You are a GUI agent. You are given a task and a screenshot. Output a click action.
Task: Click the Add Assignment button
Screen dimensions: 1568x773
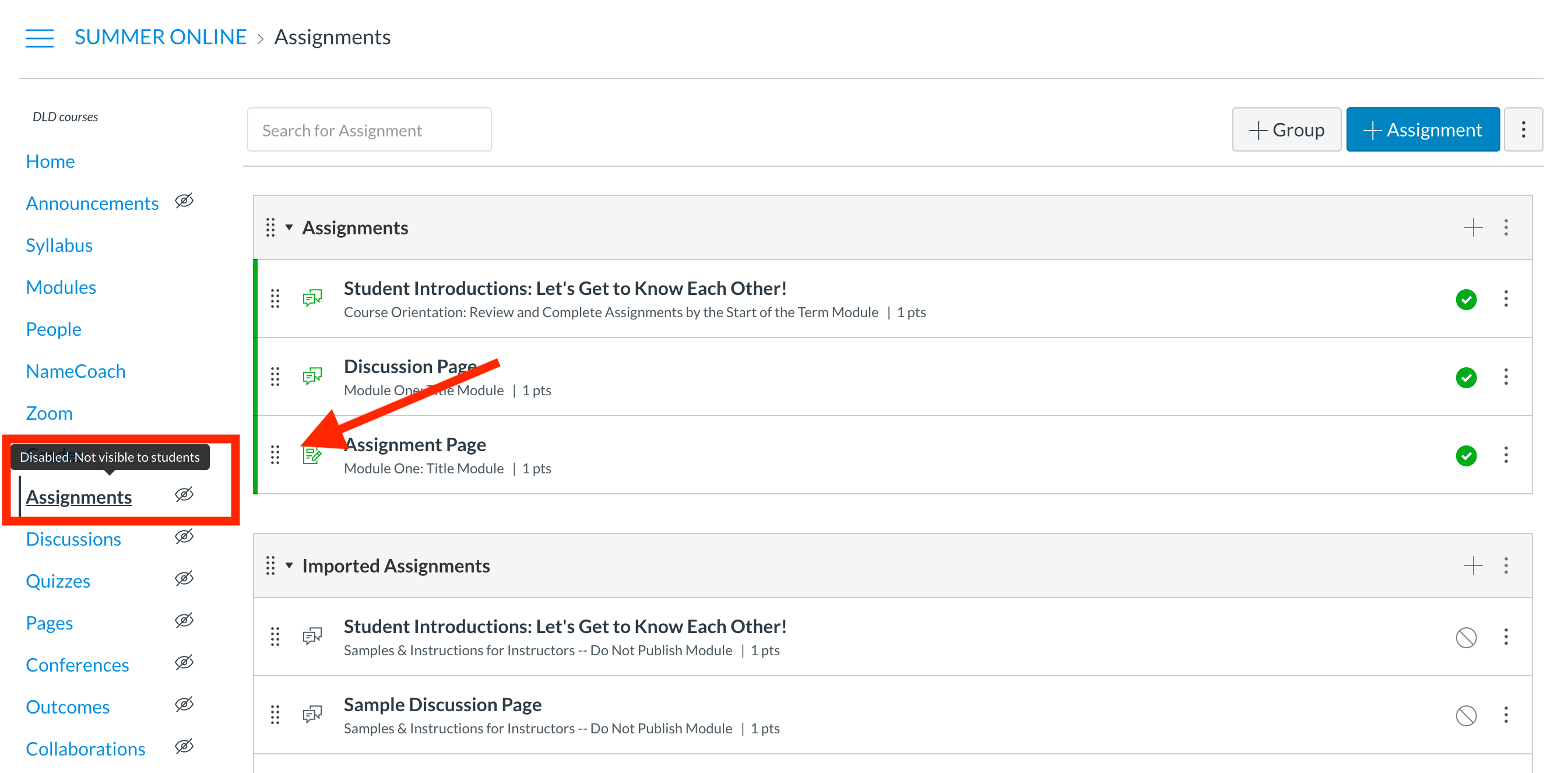[x=1423, y=129]
